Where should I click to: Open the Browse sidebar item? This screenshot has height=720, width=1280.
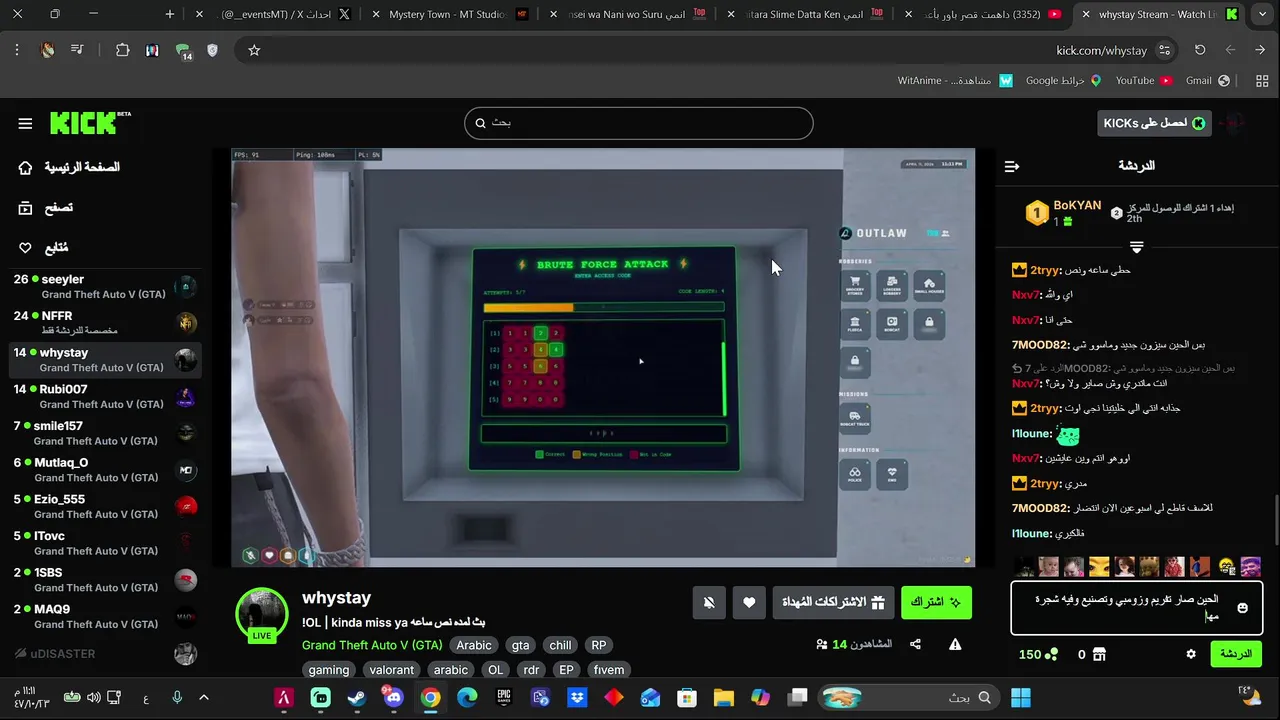coord(46,208)
